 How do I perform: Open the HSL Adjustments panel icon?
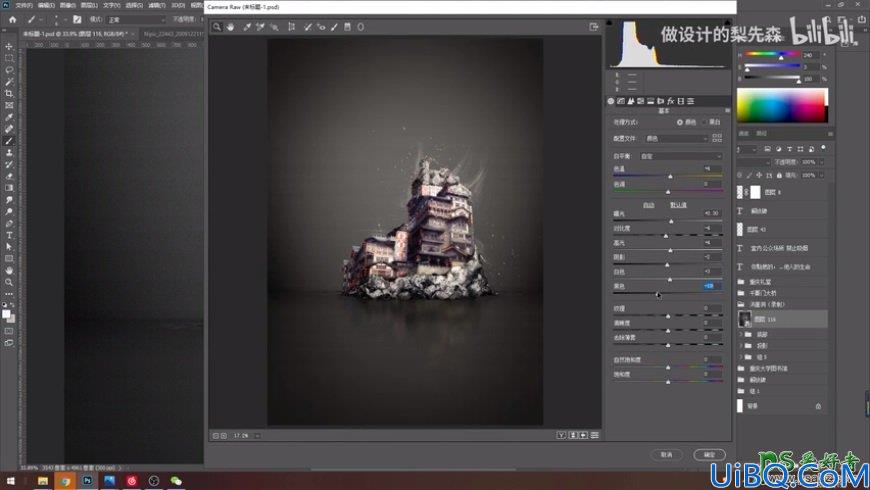coord(641,101)
